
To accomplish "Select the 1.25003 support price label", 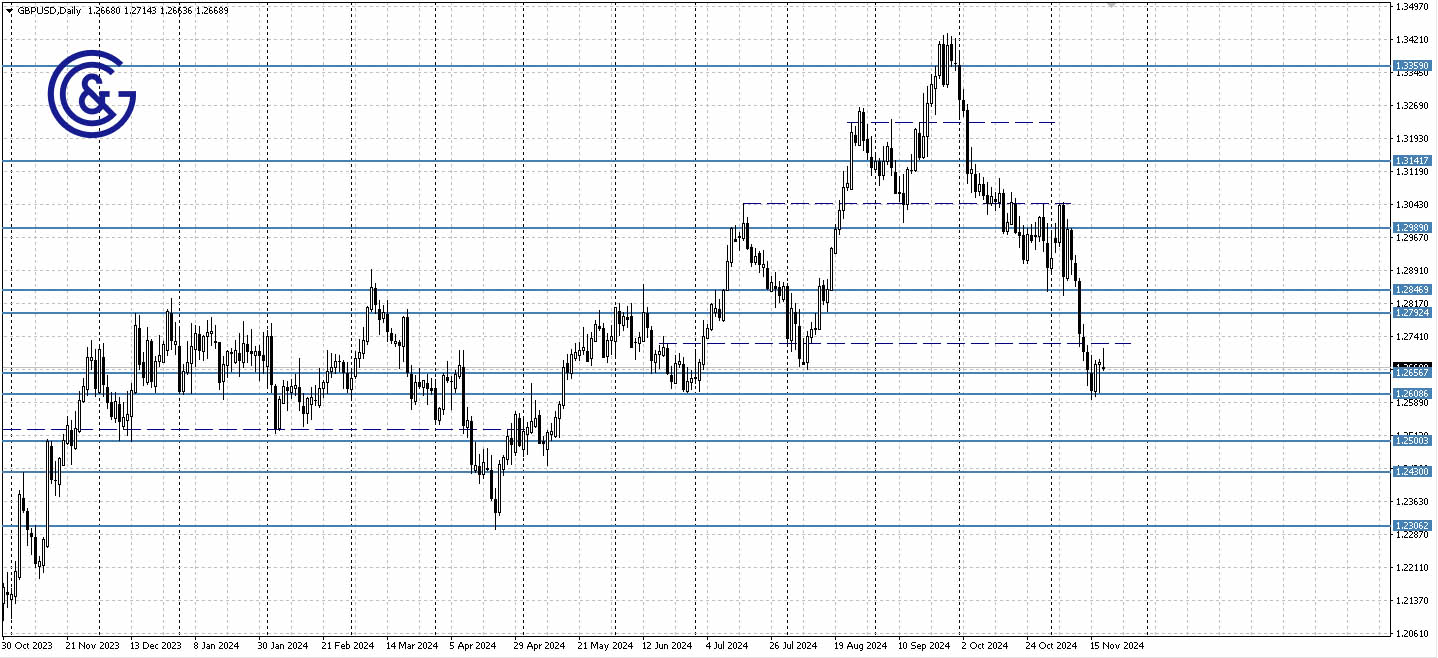I will pyautogui.click(x=1413, y=441).
